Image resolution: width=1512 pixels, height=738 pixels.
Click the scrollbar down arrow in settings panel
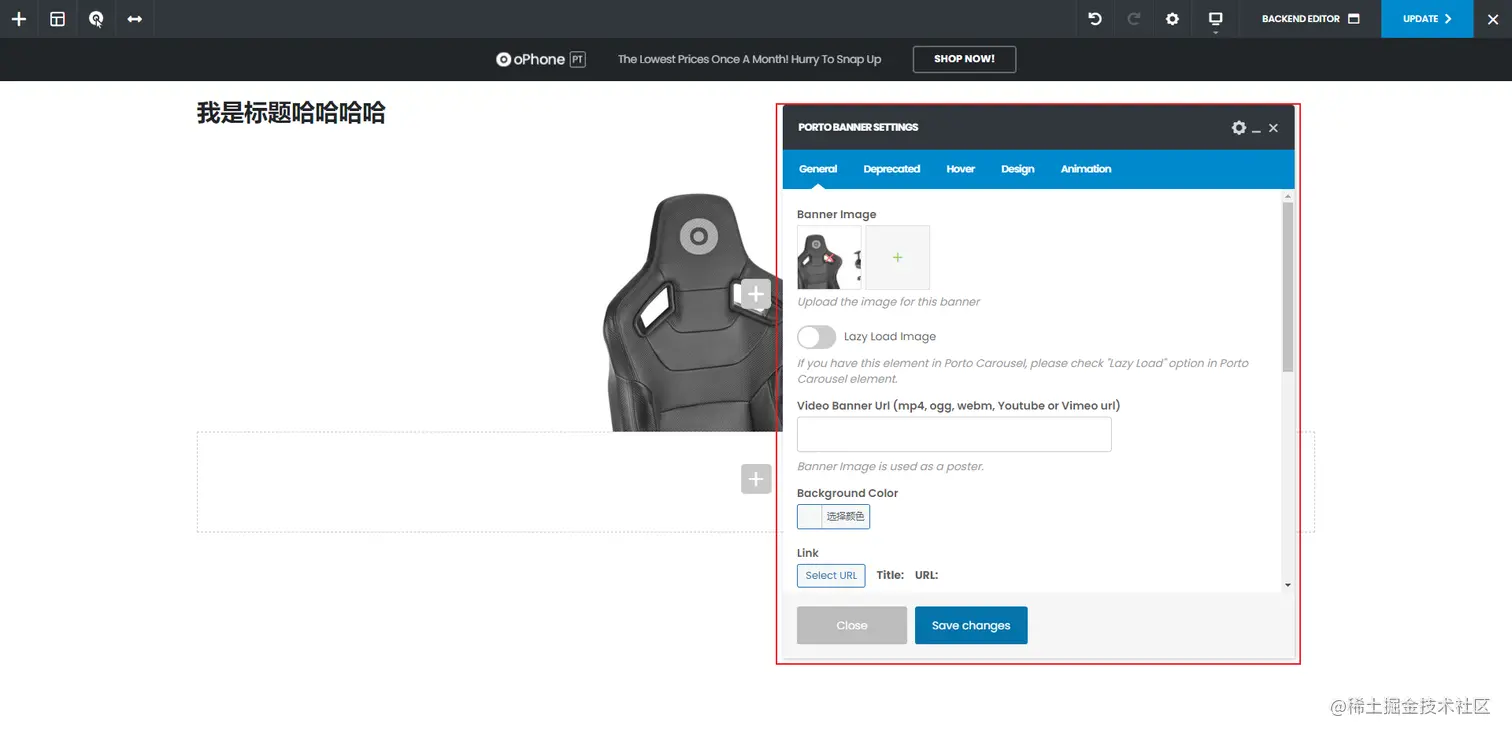(1288, 585)
